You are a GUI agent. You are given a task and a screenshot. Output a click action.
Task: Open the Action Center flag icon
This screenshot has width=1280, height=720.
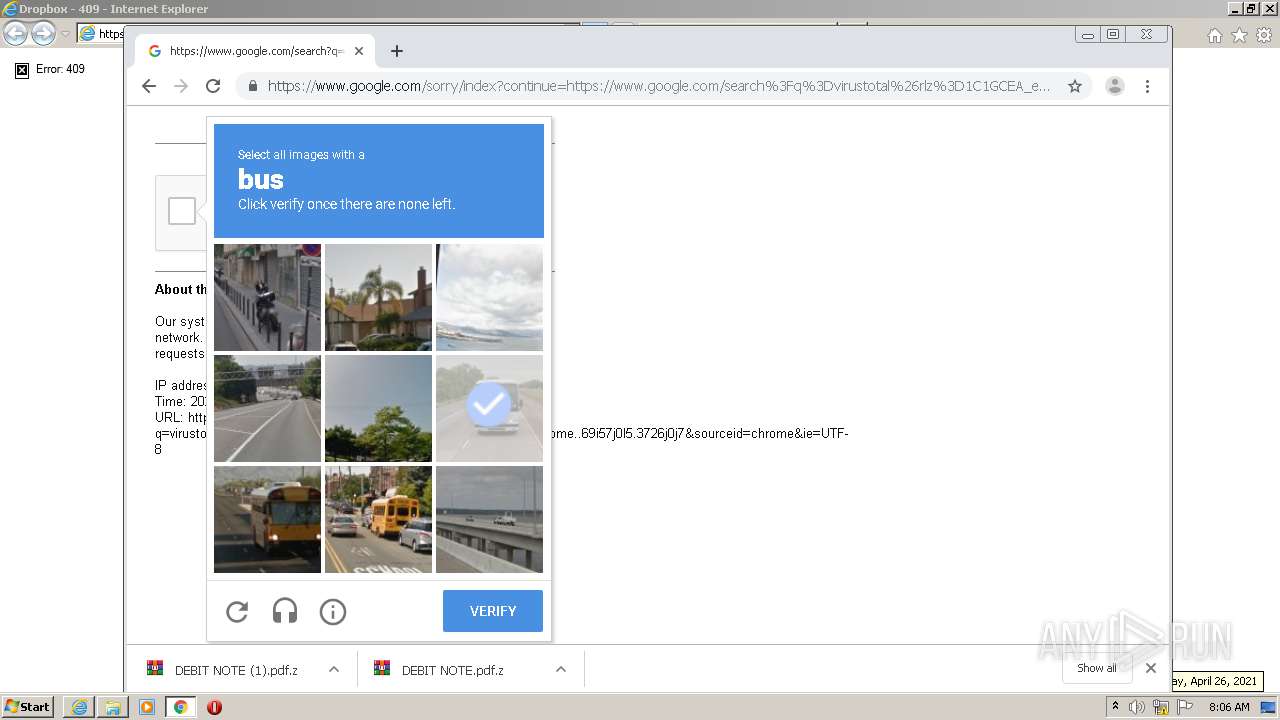pos(1185,707)
